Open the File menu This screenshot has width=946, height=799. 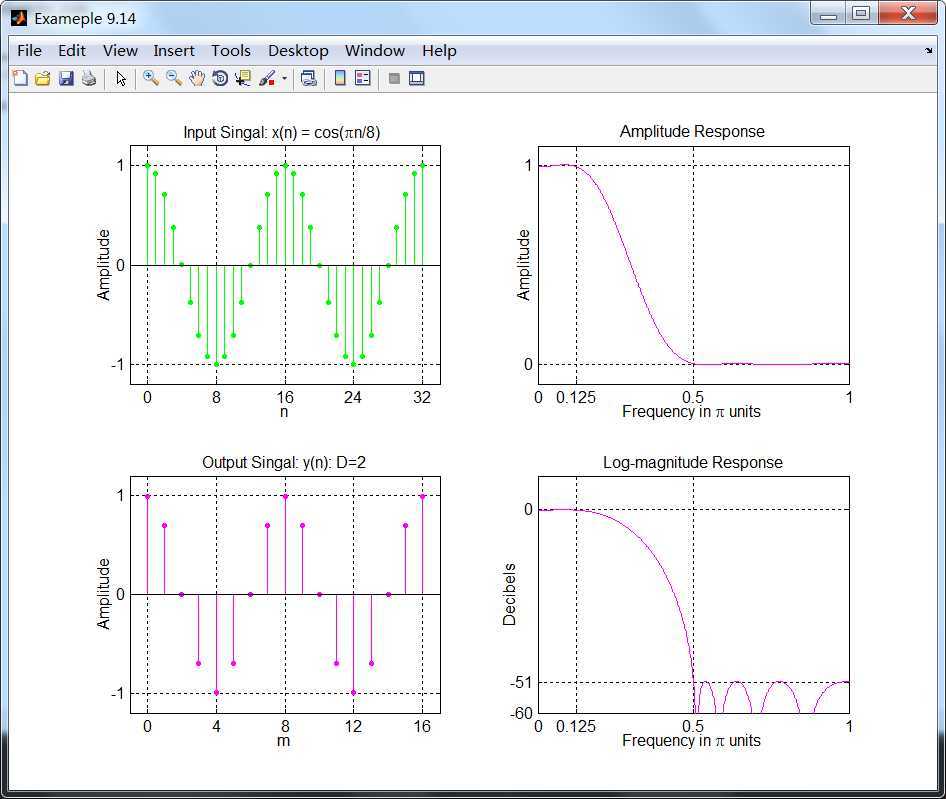coord(30,51)
